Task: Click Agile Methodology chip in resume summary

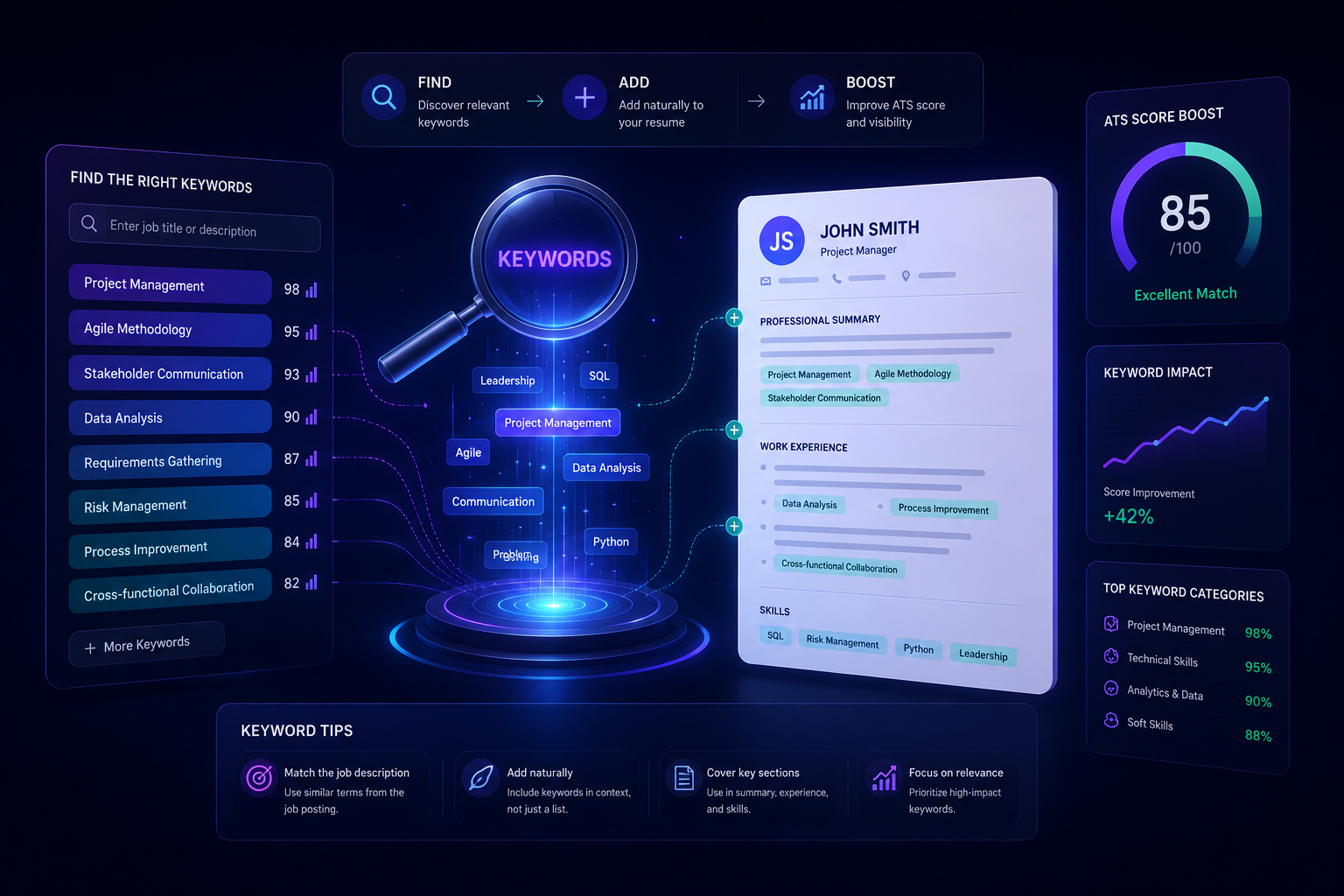Action: coord(913,374)
